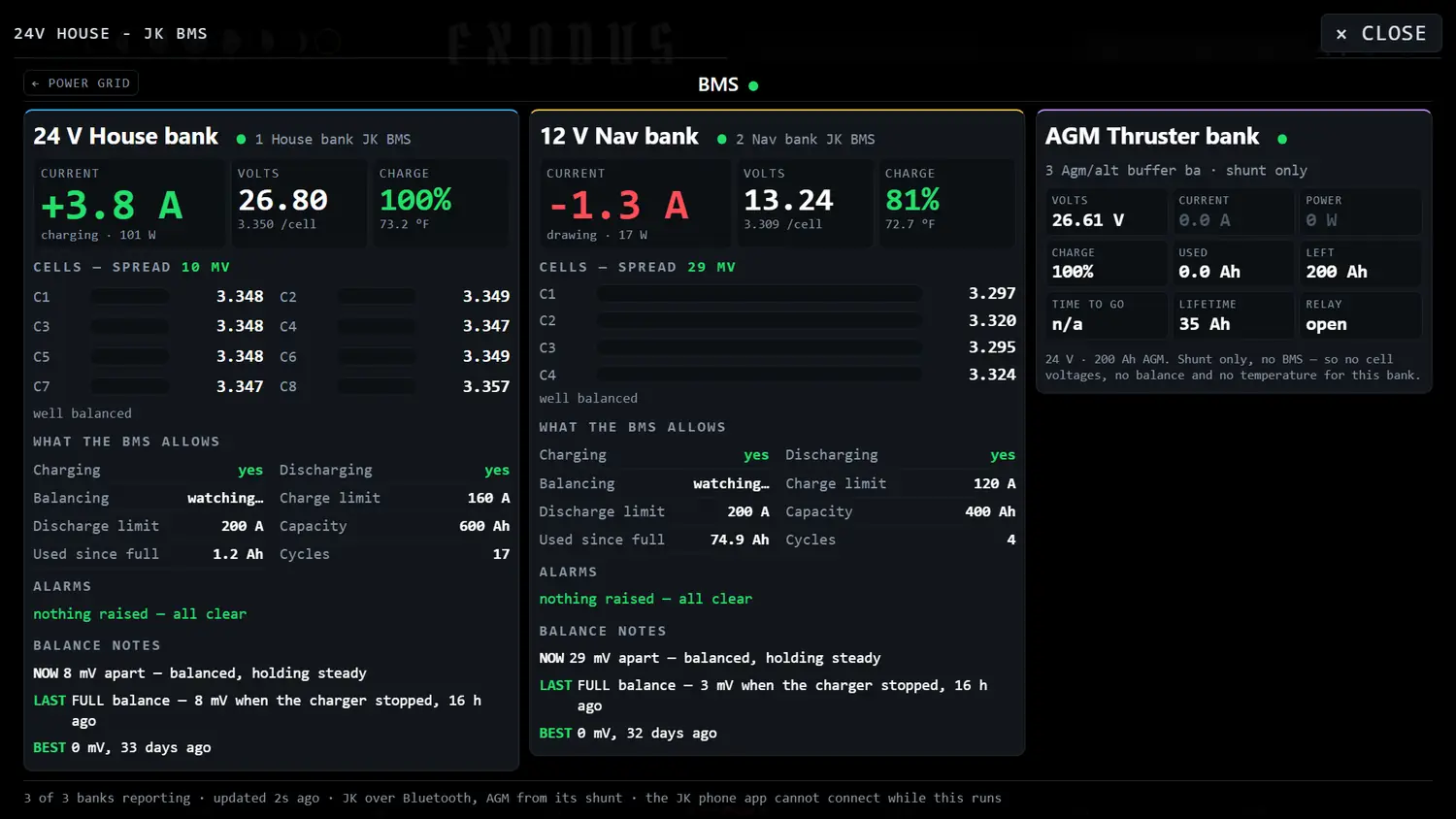1456x819 pixels.
Task: Click the '2 Nav bank JK BMS' label
Action: (806, 140)
